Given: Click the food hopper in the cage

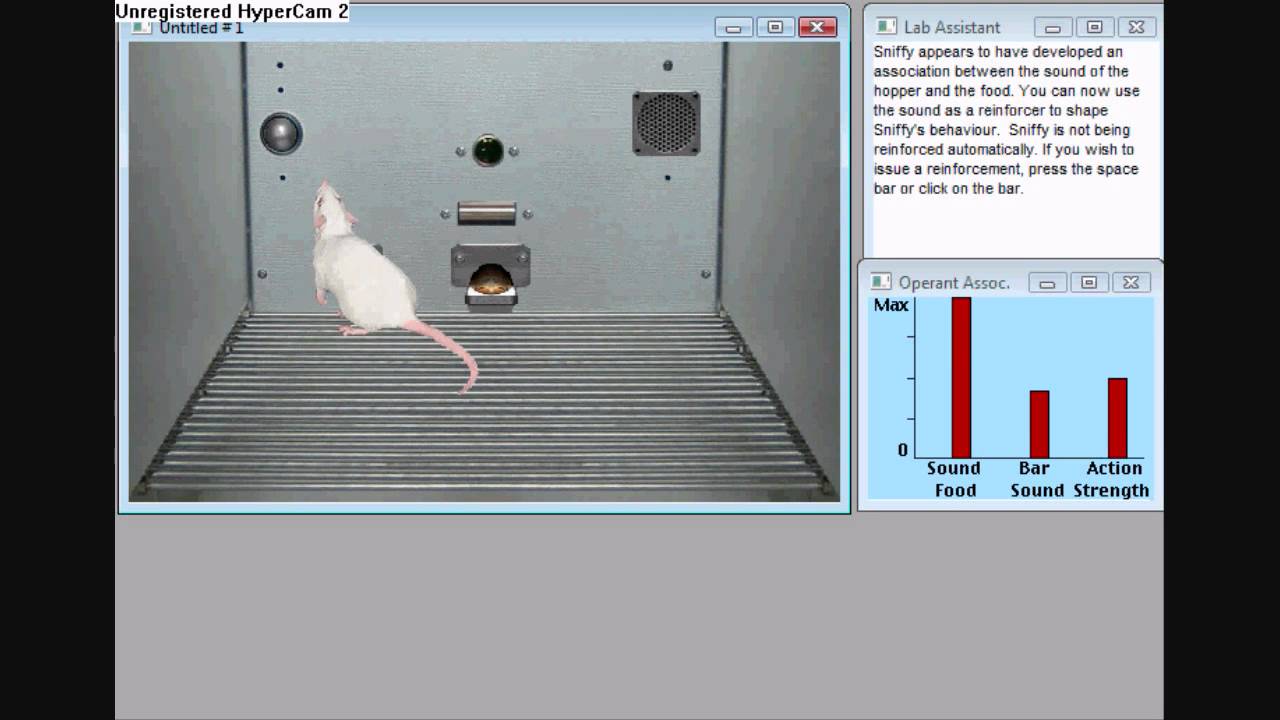Looking at the screenshot, I should (x=490, y=274).
